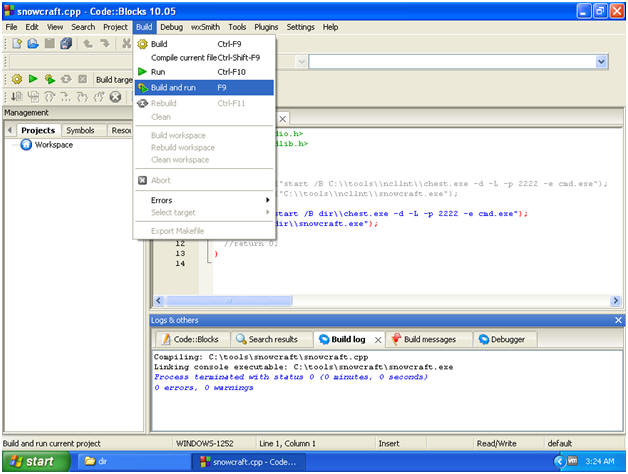Viewport: 628px width, 474px height.
Task: Click the New file toolbar icon
Action: coord(17,43)
